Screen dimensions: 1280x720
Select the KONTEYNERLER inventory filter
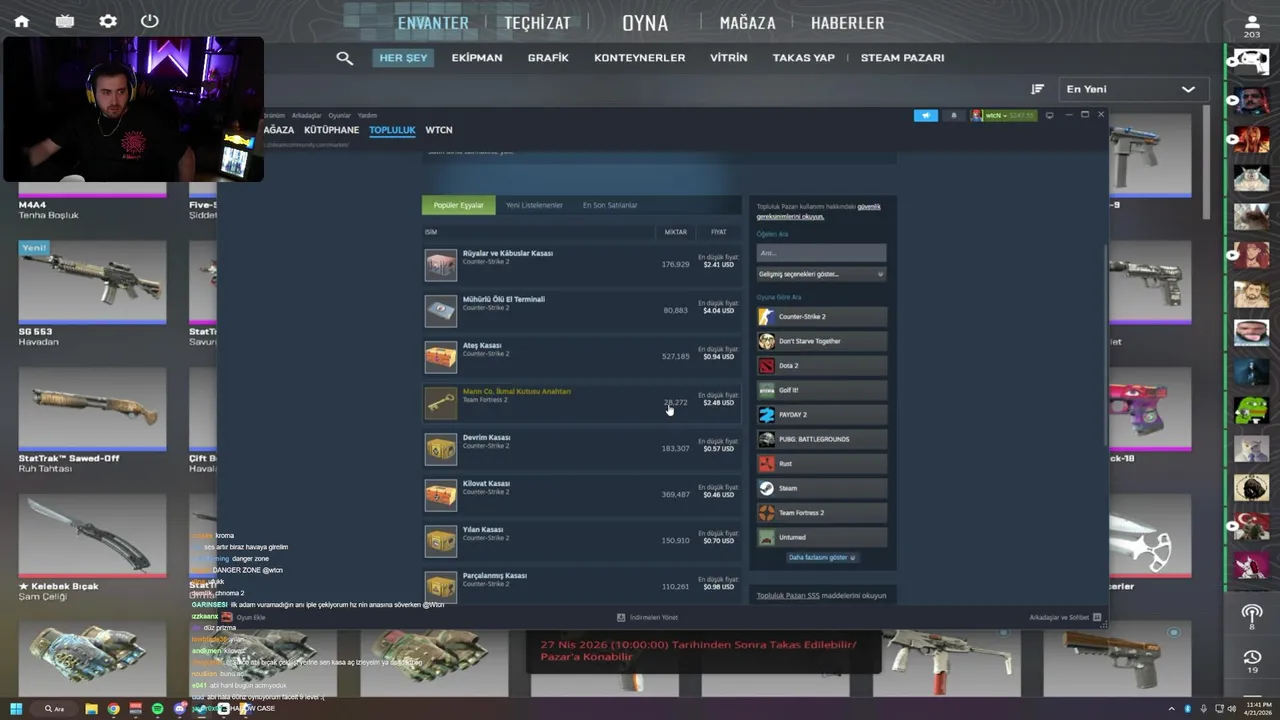(x=639, y=58)
